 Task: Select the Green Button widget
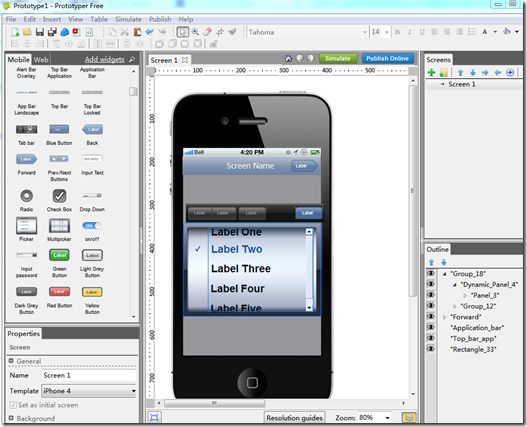(59, 263)
